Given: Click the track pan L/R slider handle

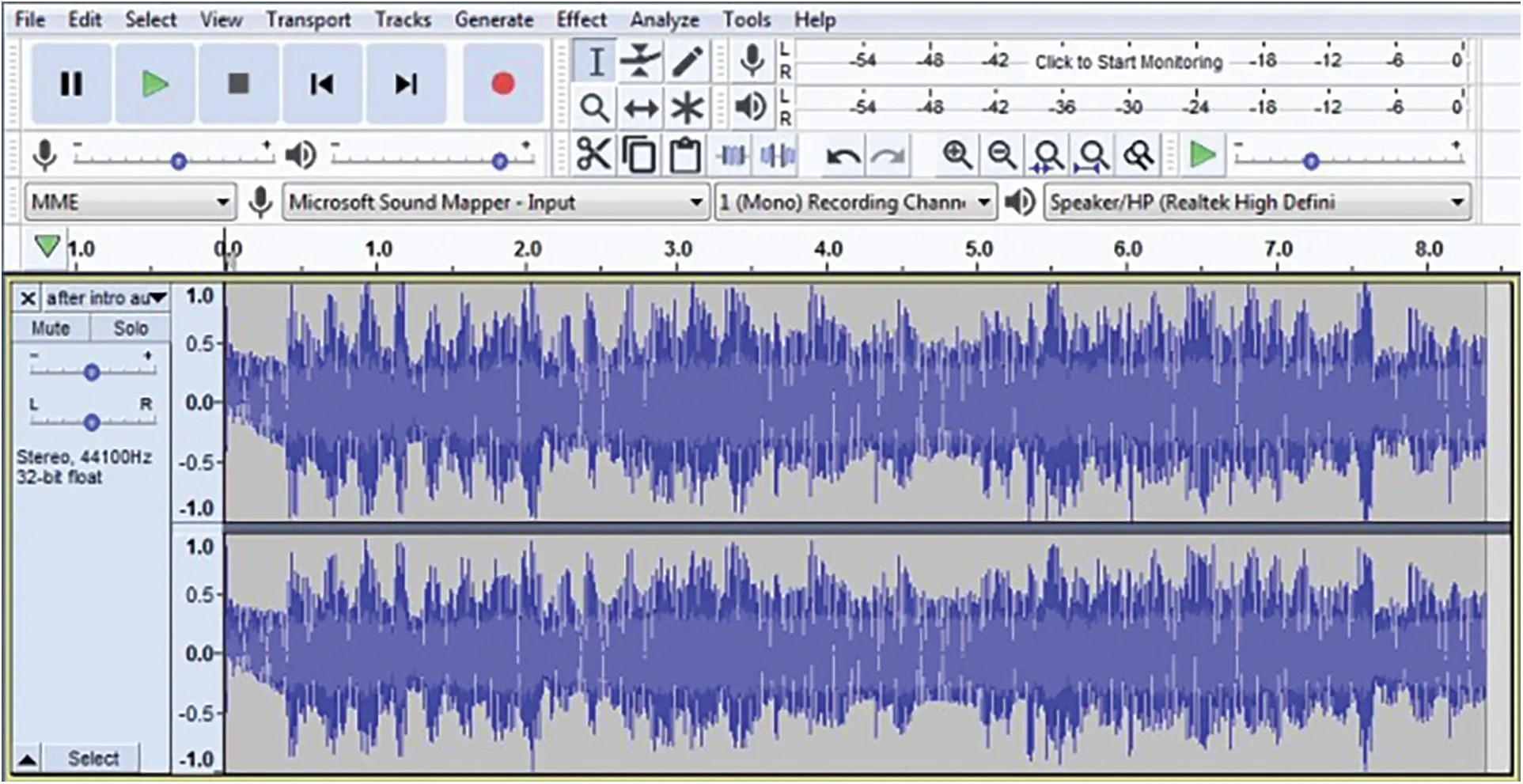Looking at the screenshot, I should click(92, 422).
